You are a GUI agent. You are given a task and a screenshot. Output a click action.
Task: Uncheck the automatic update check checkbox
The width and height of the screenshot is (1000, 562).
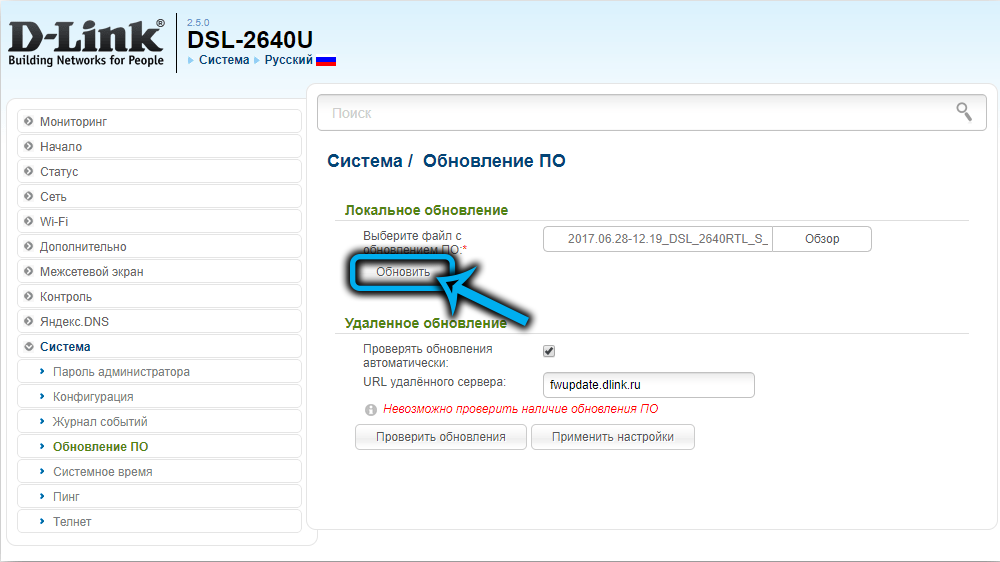548,351
